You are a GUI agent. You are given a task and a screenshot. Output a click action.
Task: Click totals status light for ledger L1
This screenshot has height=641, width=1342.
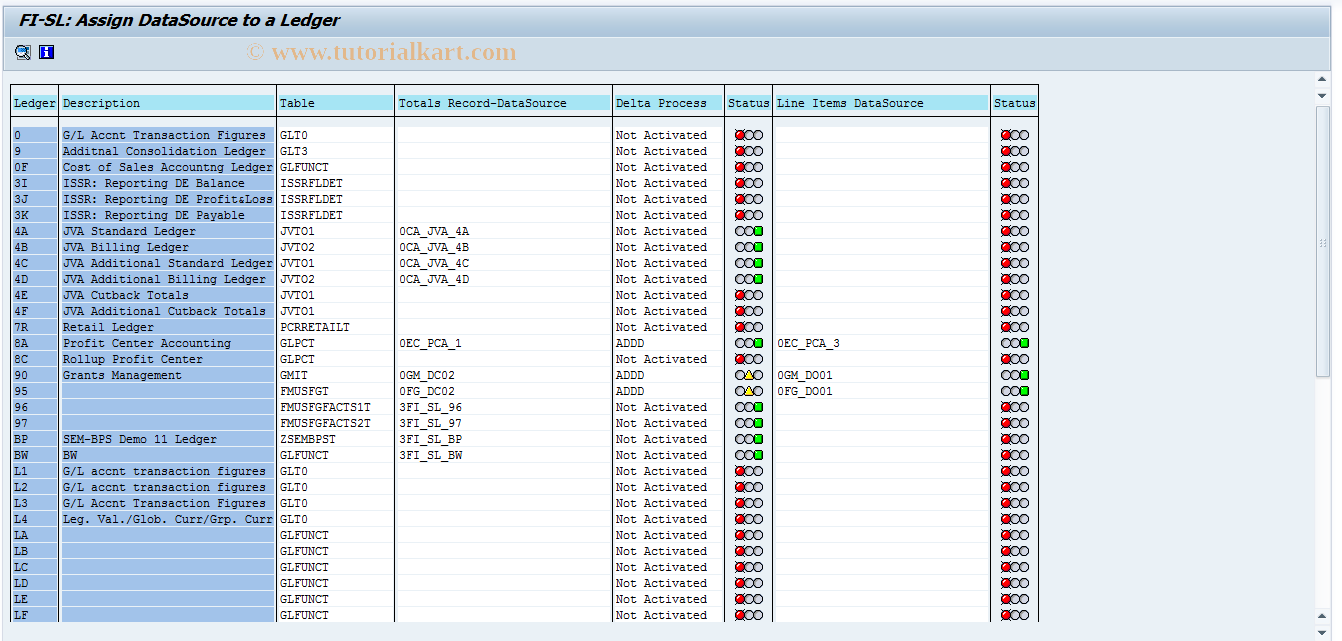point(749,471)
